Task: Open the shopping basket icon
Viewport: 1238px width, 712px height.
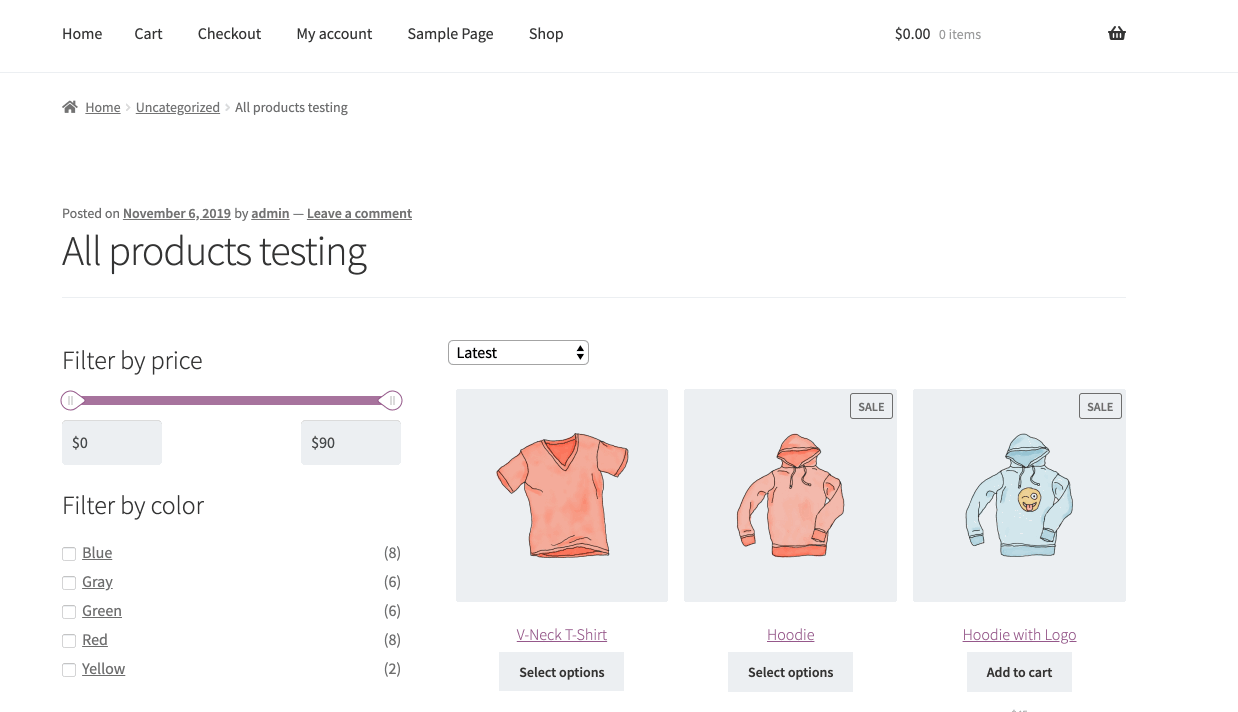Action: click(x=1116, y=33)
